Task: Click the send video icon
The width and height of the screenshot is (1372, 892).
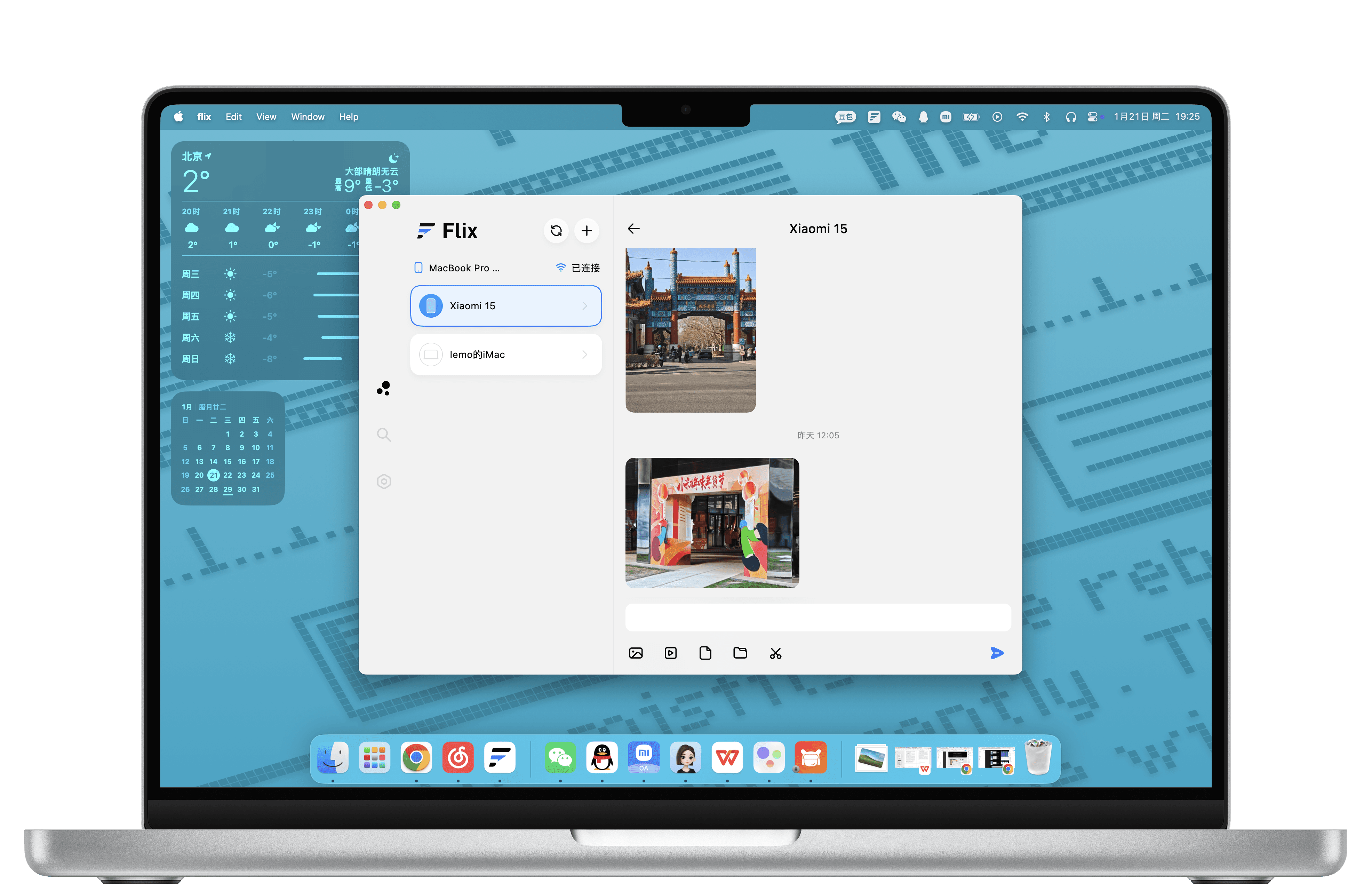Action: [670, 653]
